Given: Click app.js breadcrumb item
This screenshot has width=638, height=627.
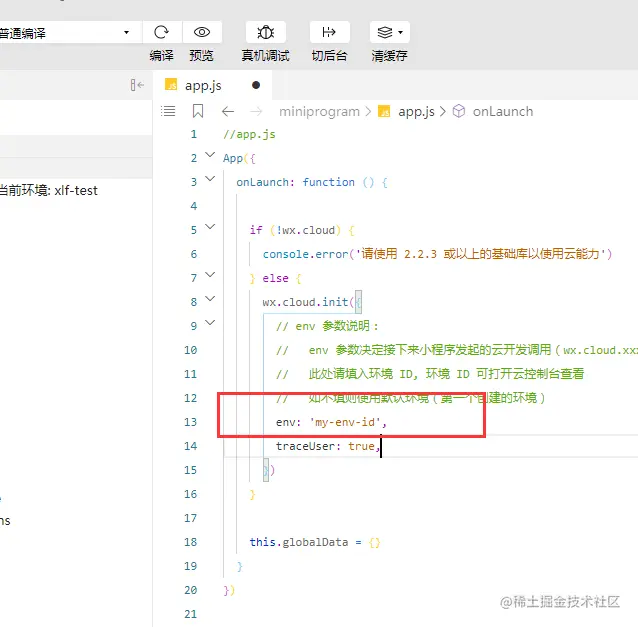Looking at the screenshot, I should tap(416, 111).
